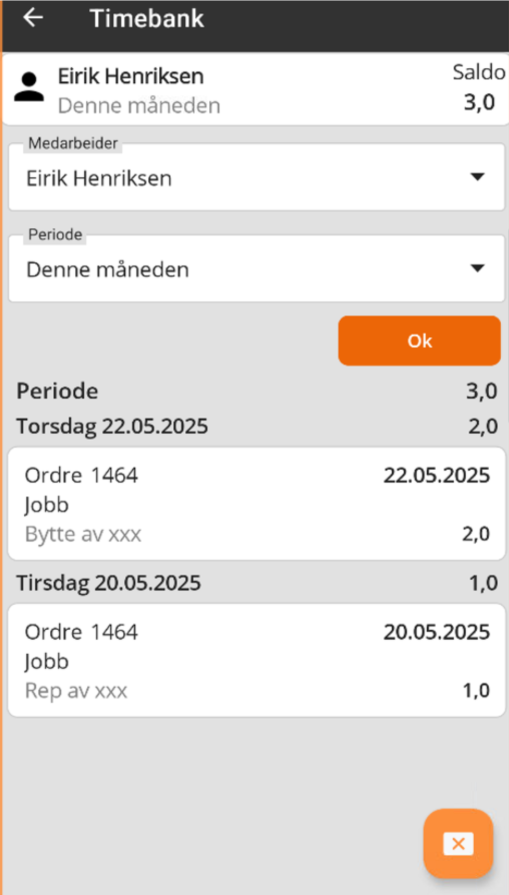This screenshot has height=895, width=509.
Task: Open the Rep av xxx order card
Action: click(x=257, y=660)
